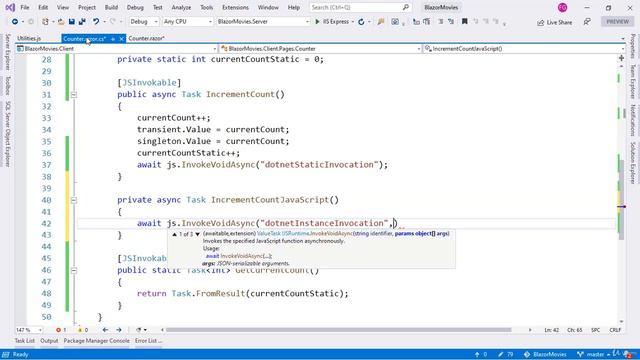The height and width of the screenshot is (360, 640).
Task: Click the code cleanup broom icon
Action: (x=139, y=330)
